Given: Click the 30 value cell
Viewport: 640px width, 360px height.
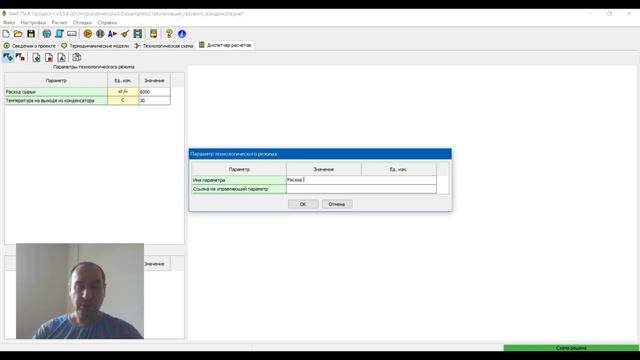Looking at the screenshot, I should click(155, 100).
